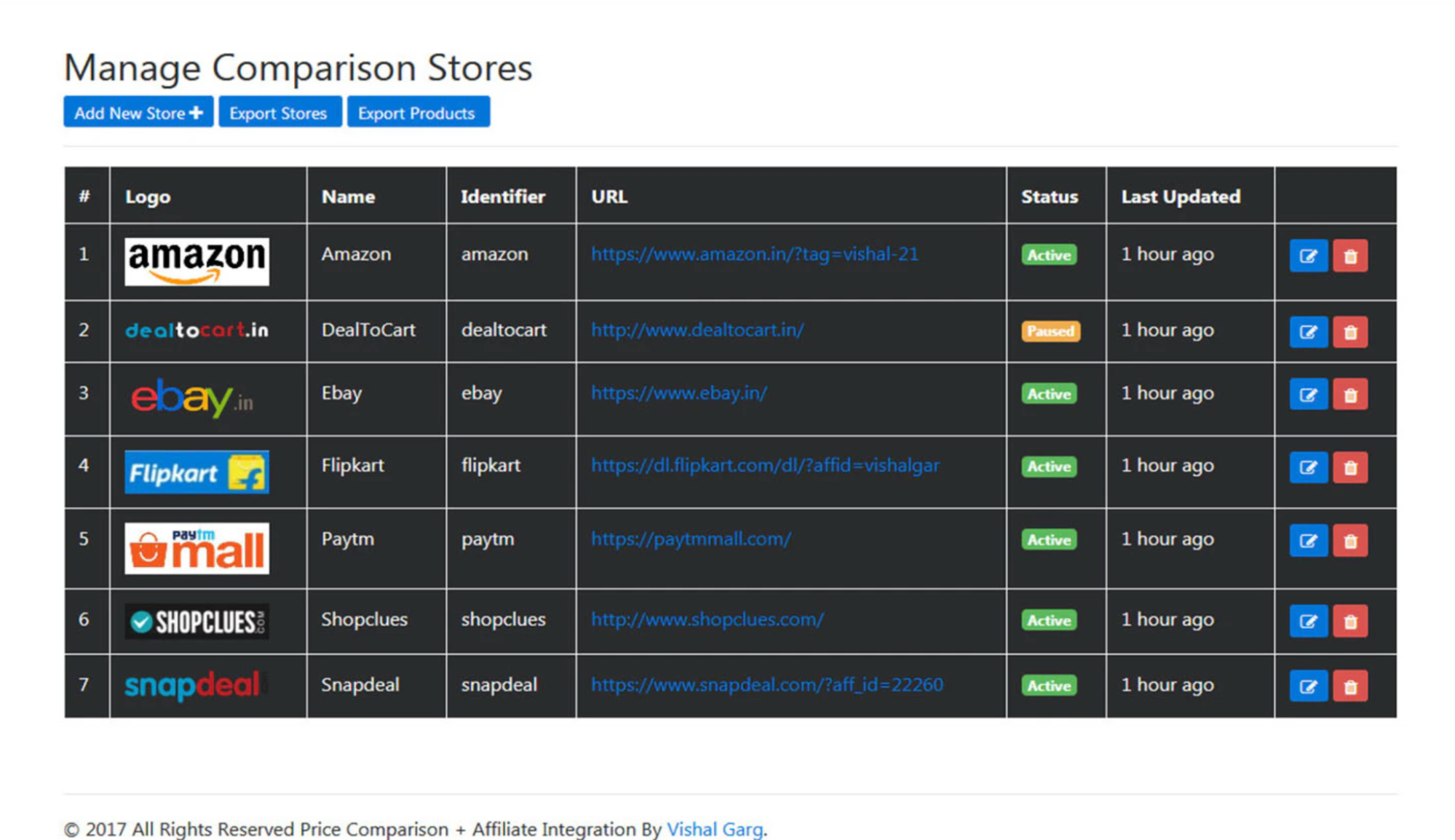
Task: Click Active badge in Snapdeal row
Action: pyautogui.click(x=1049, y=686)
